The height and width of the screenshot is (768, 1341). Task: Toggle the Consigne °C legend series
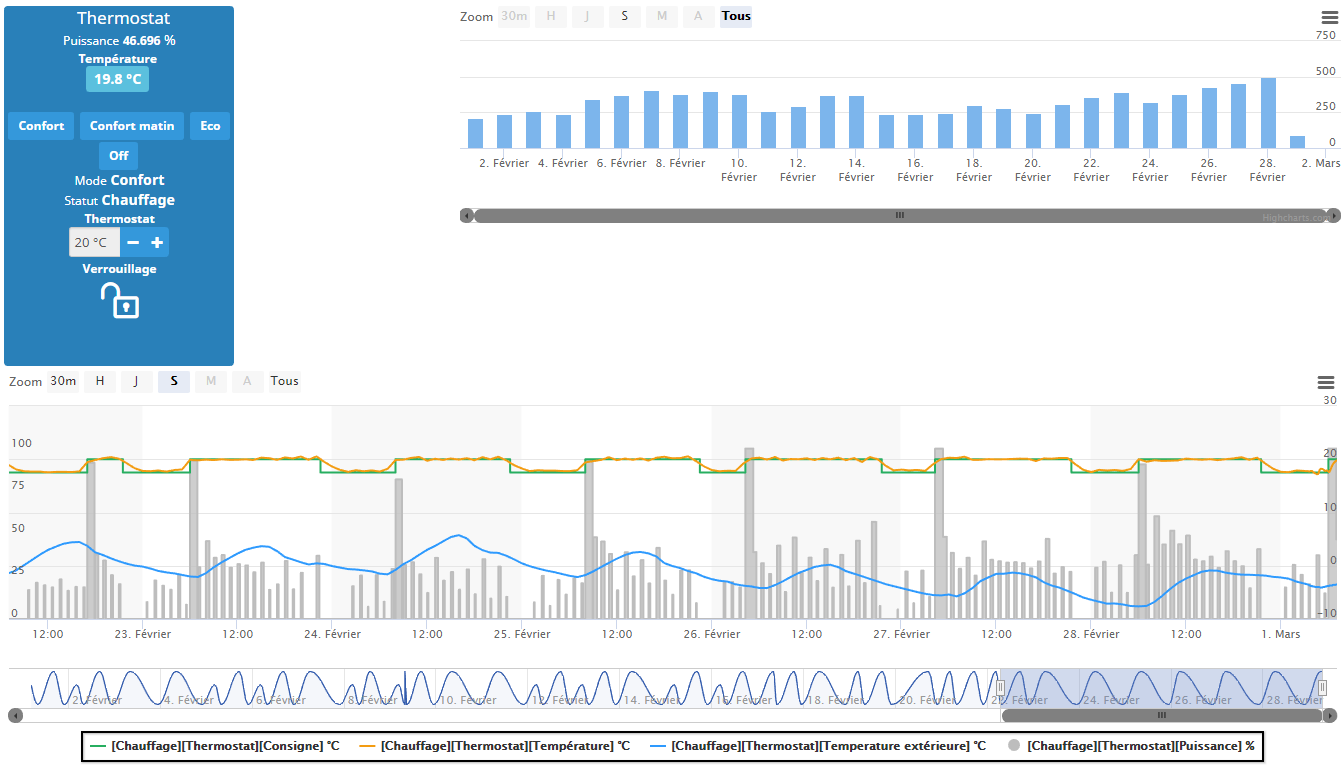[x=215, y=746]
